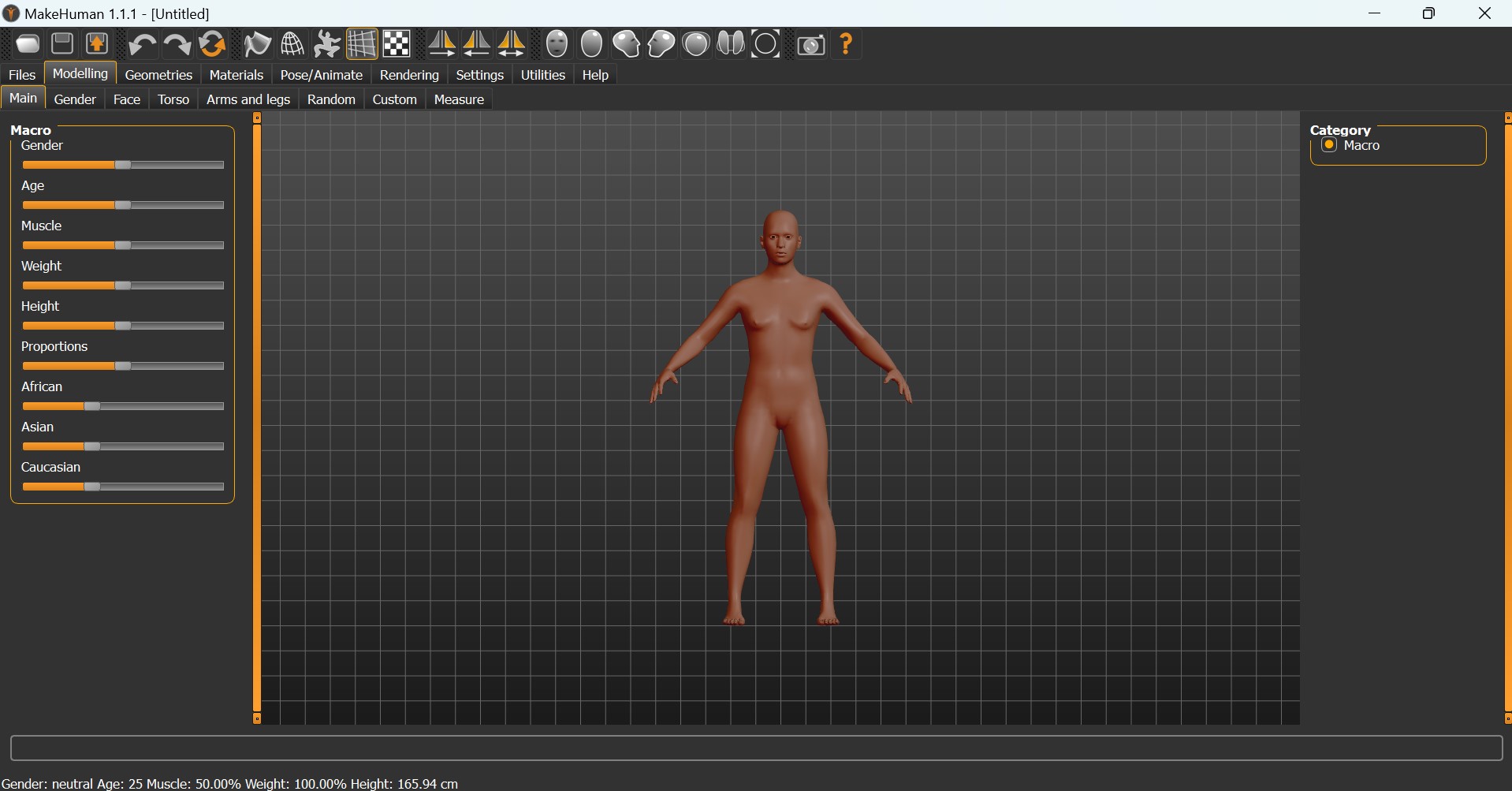This screenshot has height=791, width=1512.
Task: Toggle the pose mode figure icon
Action: point(326,44)
